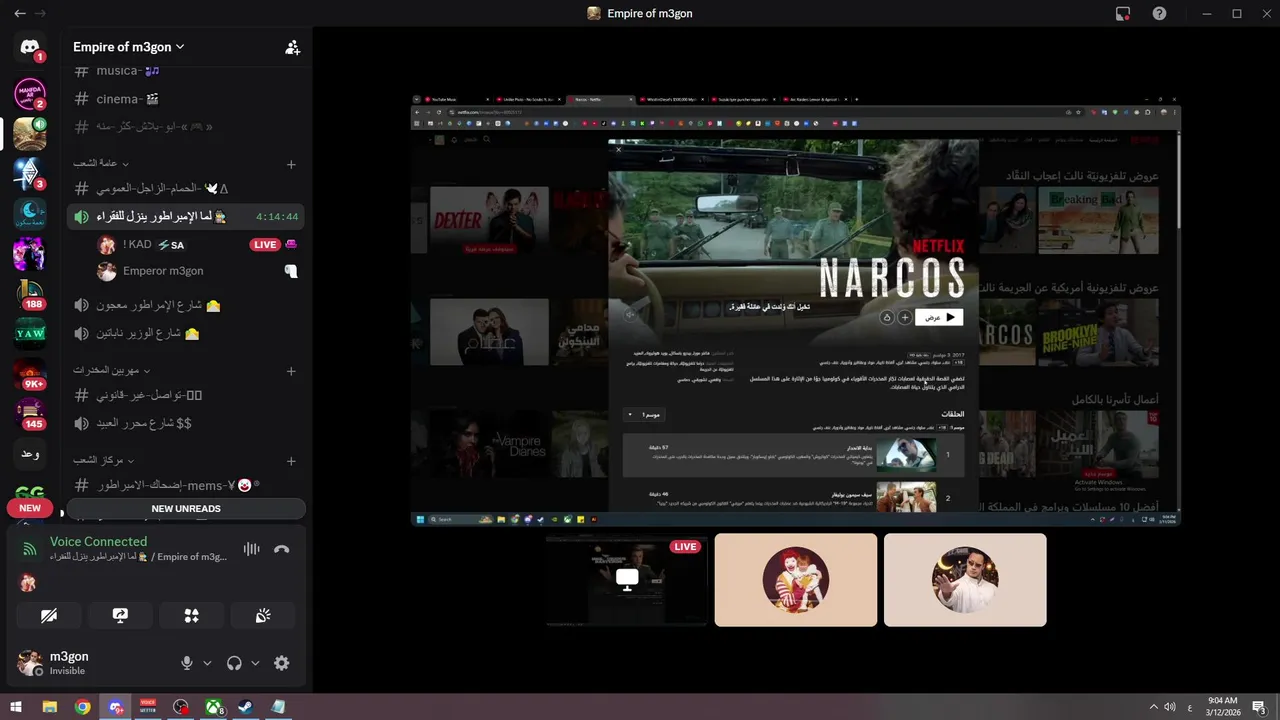Open the MAHFDA AR server icon
The width and height of the screenshot is (1280, 720).
click(x=30, y=93)
